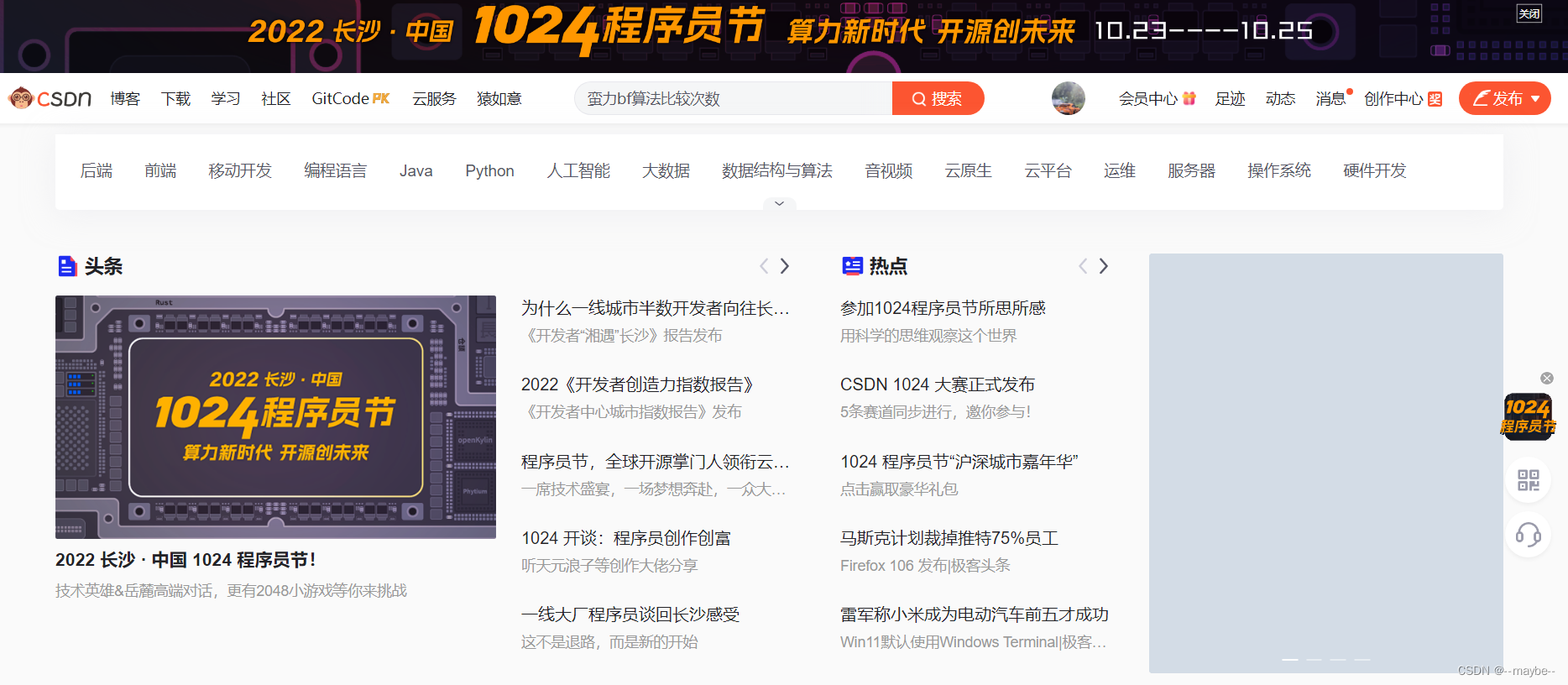This screenshot has width=1568, height=685.
Task: Open 云服务 in top navigation
Action: [x=434, y=98]
